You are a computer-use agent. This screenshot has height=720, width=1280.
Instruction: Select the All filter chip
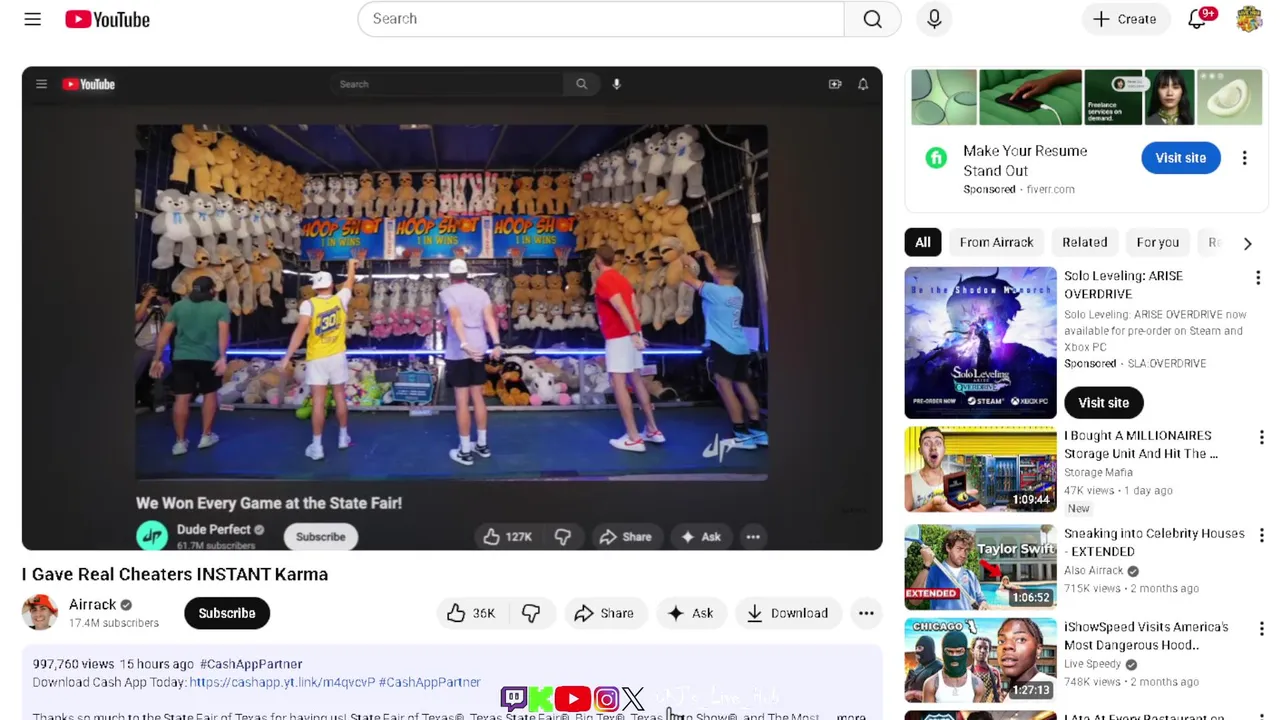pyautogui.click(x=923, y=242)
